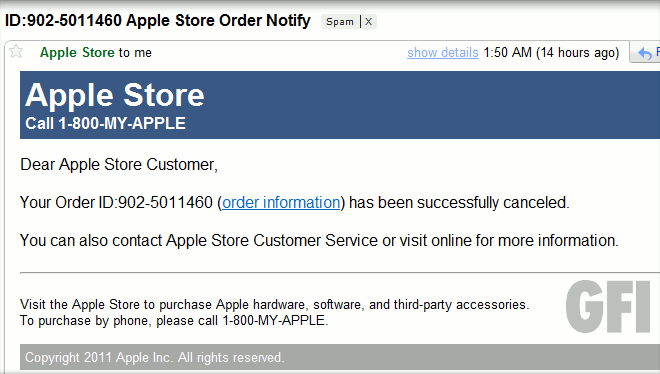Remove the Spam label with X
Screen dimensions: 660x374
pos(369,21)
